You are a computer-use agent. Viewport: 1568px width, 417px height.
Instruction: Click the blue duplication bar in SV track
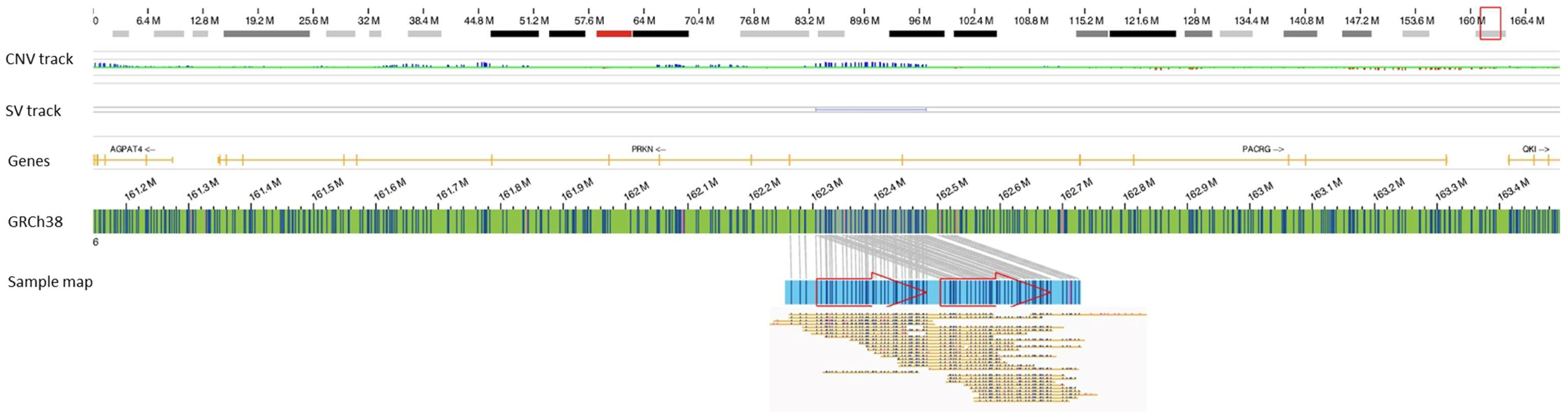[870, 109]
